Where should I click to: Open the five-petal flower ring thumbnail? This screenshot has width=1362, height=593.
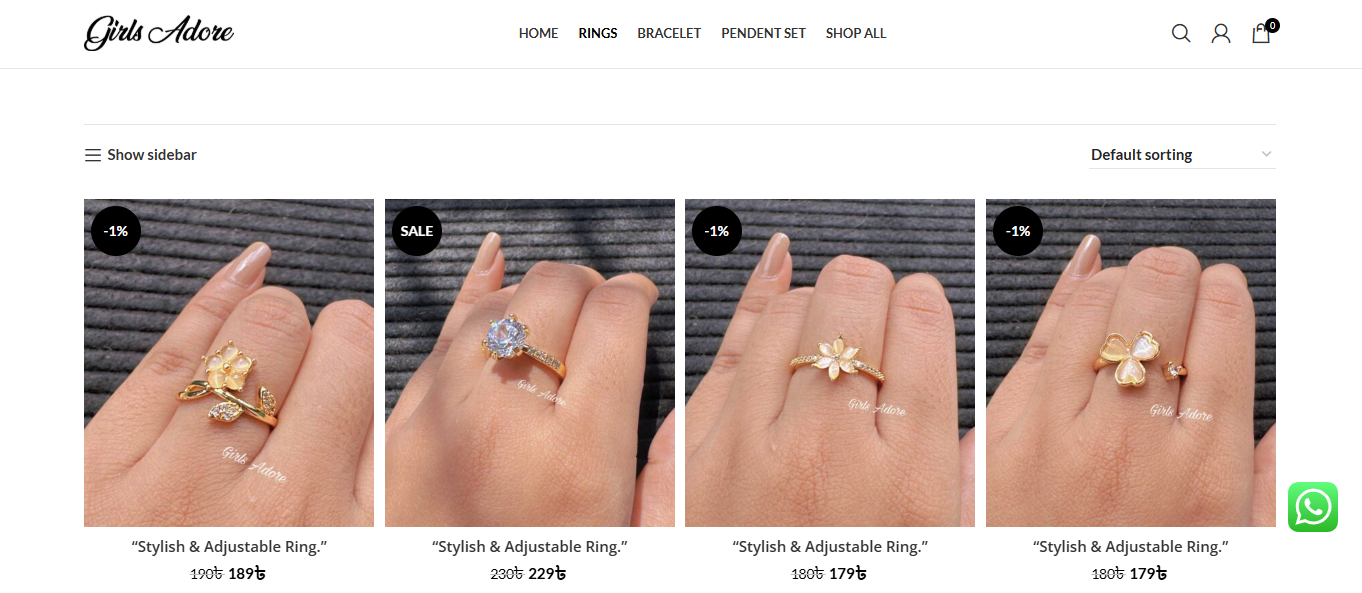(x=830, y=363)
